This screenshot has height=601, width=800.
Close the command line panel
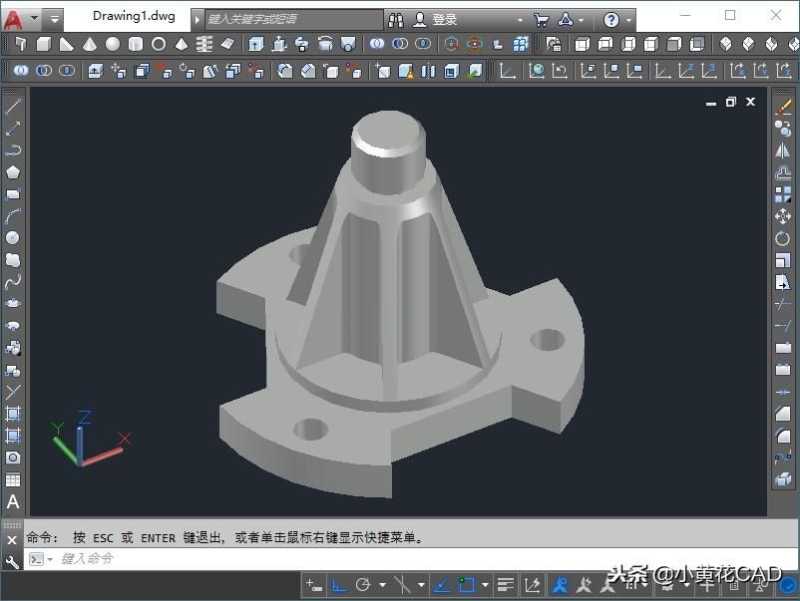pos(12,539)
